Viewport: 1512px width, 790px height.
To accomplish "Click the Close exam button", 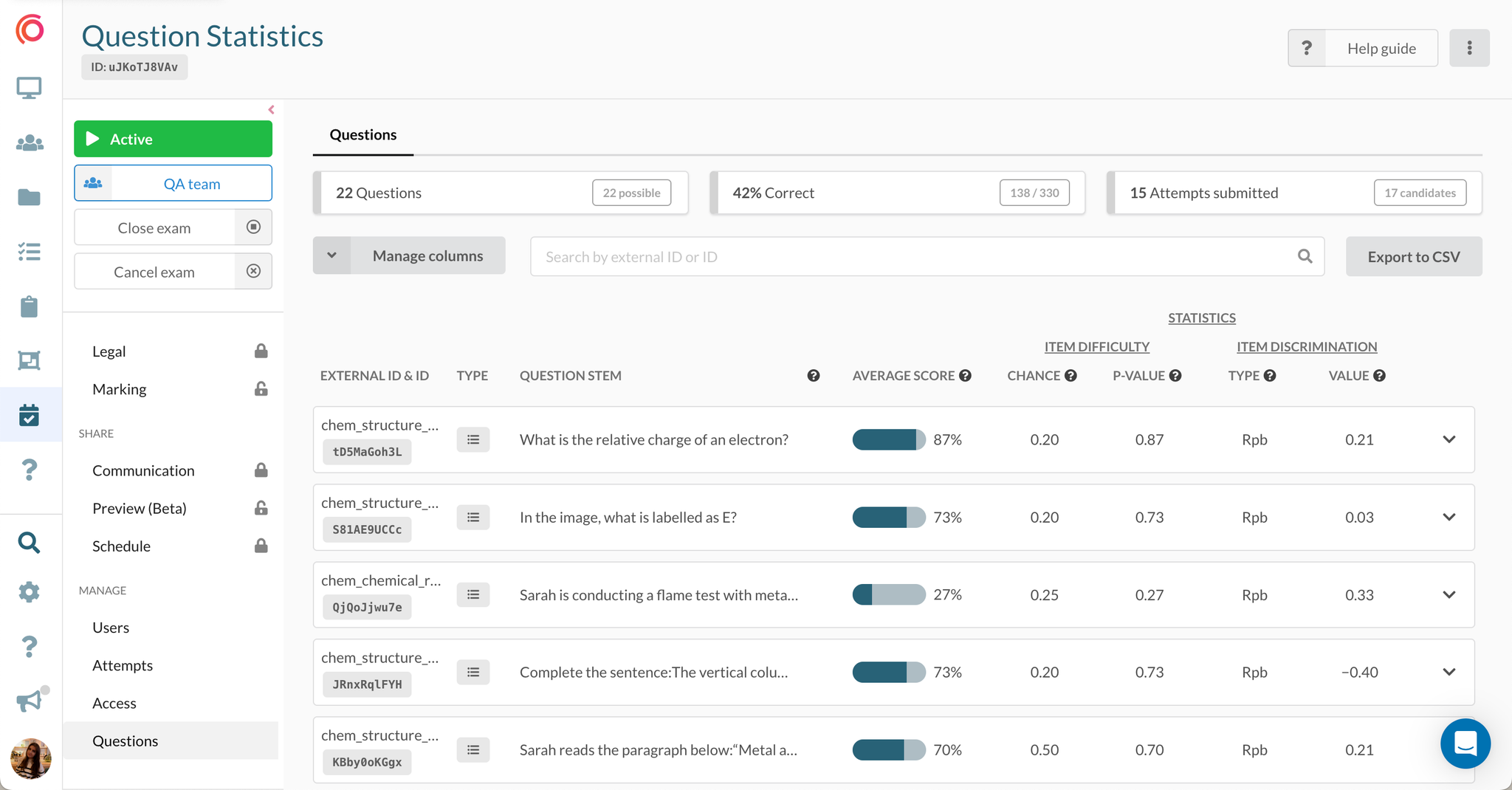I will [154, 227].
